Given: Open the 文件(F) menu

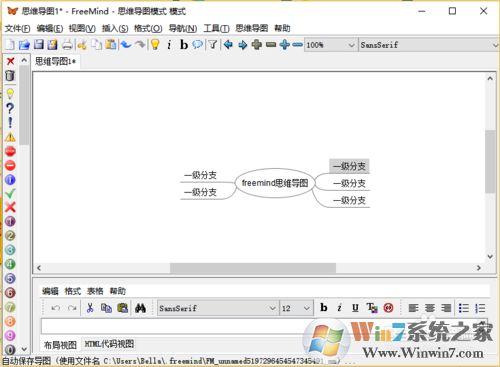Looking at the screenshot, I should (x=17, y=29).
